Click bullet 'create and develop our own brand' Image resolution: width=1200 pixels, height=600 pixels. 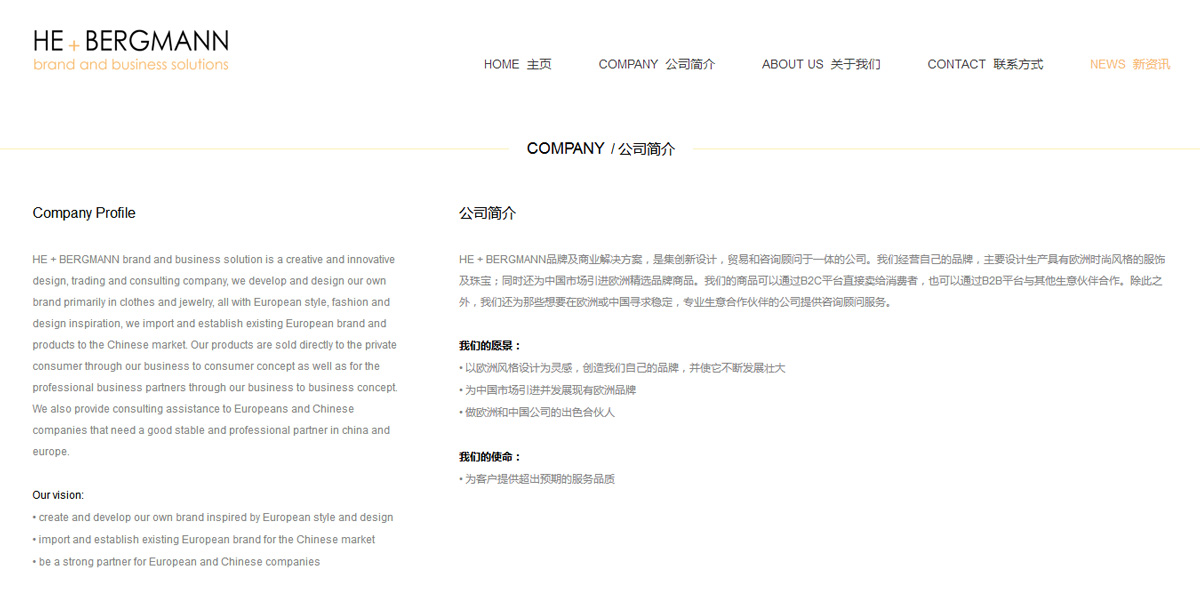tap(213, 518)
